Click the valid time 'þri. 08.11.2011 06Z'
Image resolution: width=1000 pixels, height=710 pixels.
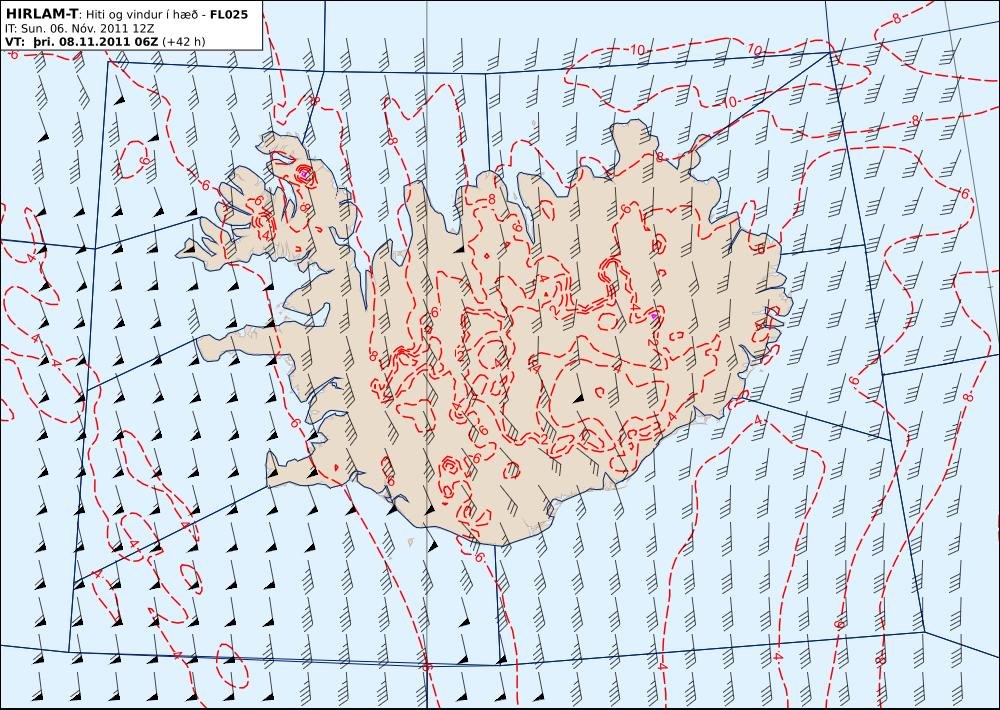(95, 41)
